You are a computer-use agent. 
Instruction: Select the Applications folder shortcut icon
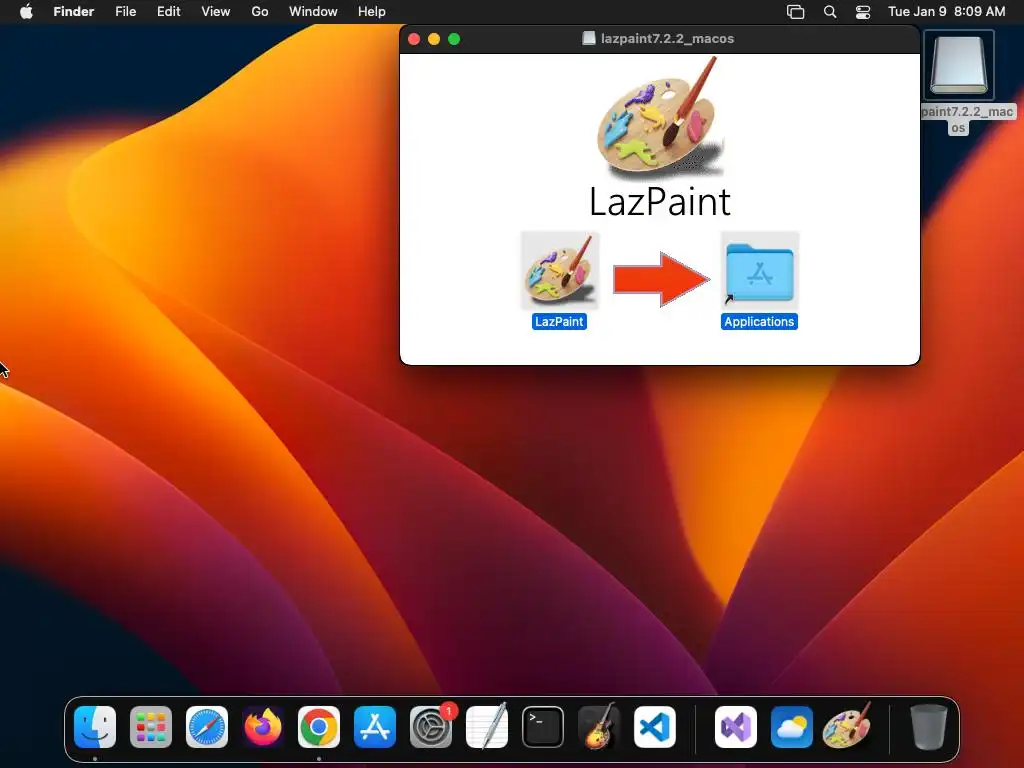click(x=760, y=270)
